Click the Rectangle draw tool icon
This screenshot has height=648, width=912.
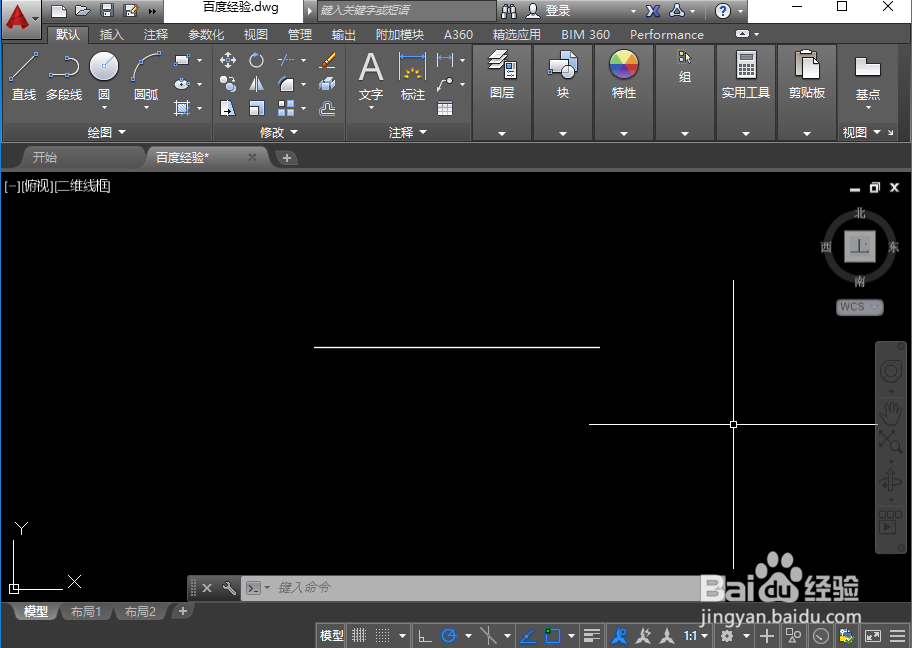tap(182, 60)
